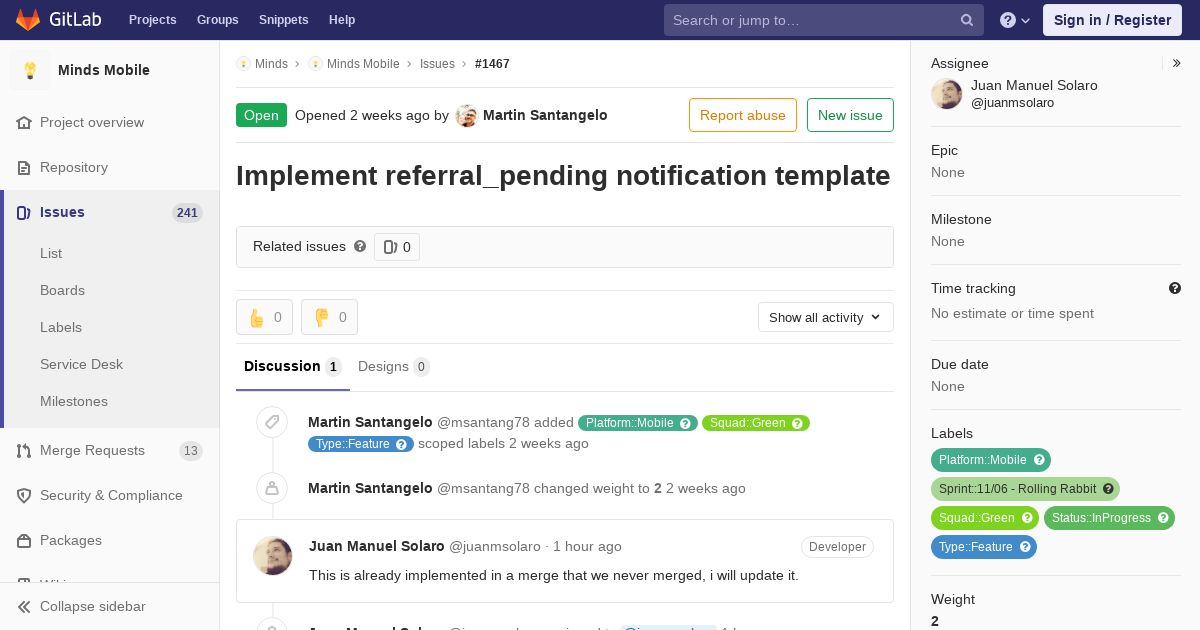Click label tag icon in activity feed
1200x630 pixels.
271,422
